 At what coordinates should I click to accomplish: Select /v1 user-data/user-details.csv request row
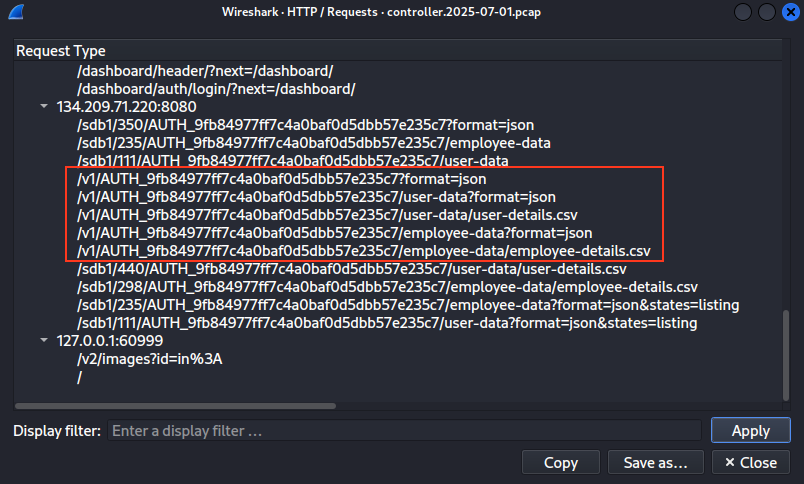coord(327,215)
